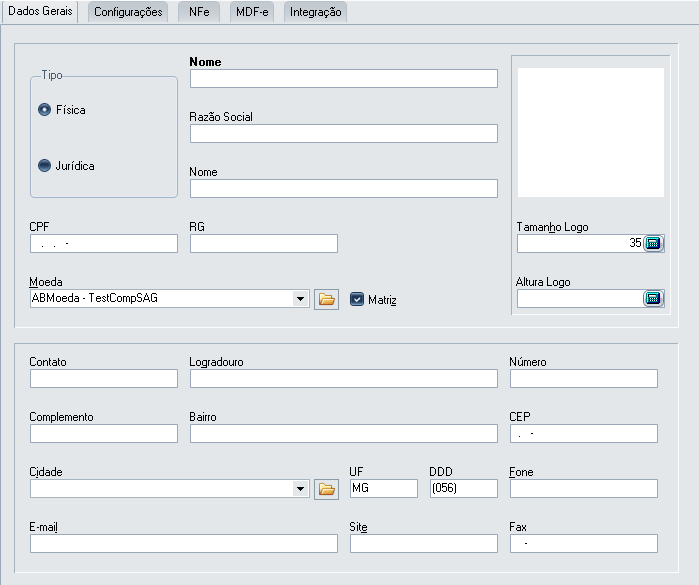Image resolution: width=699 pixels, height=585 pixels.
Task: Go to the Integração tab
Action: pos(316,12)
